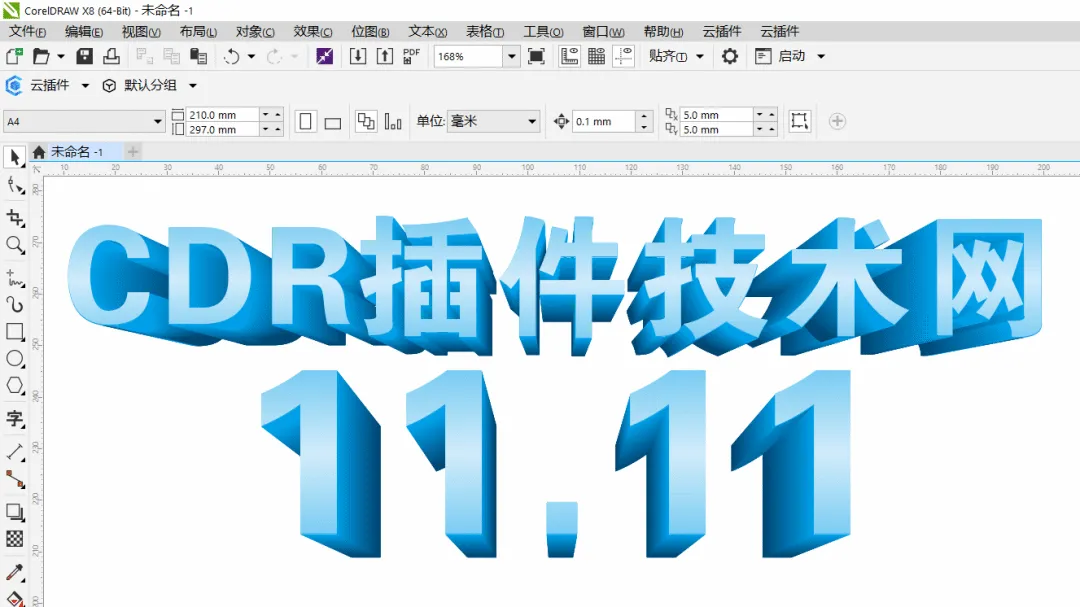Toggle all pages layout icon
The image size is (1080, 607).
366,122
